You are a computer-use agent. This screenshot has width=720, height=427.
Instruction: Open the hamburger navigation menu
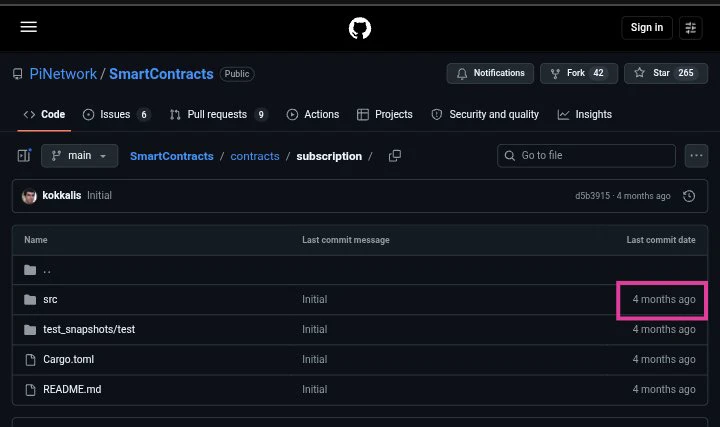[x=28, y=27]
